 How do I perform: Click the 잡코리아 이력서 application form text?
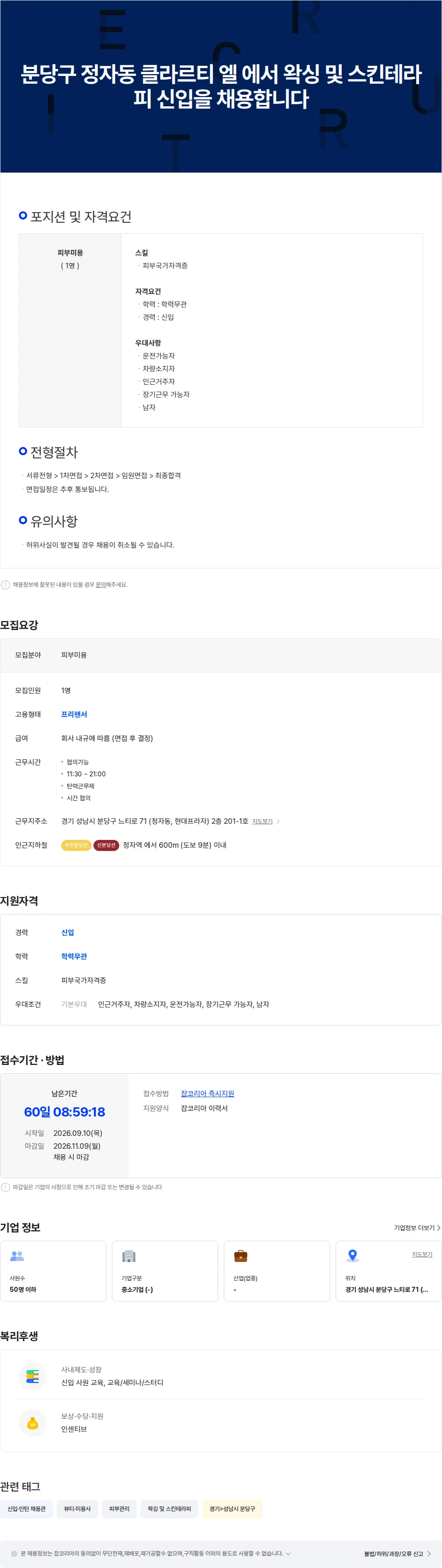204,1108
